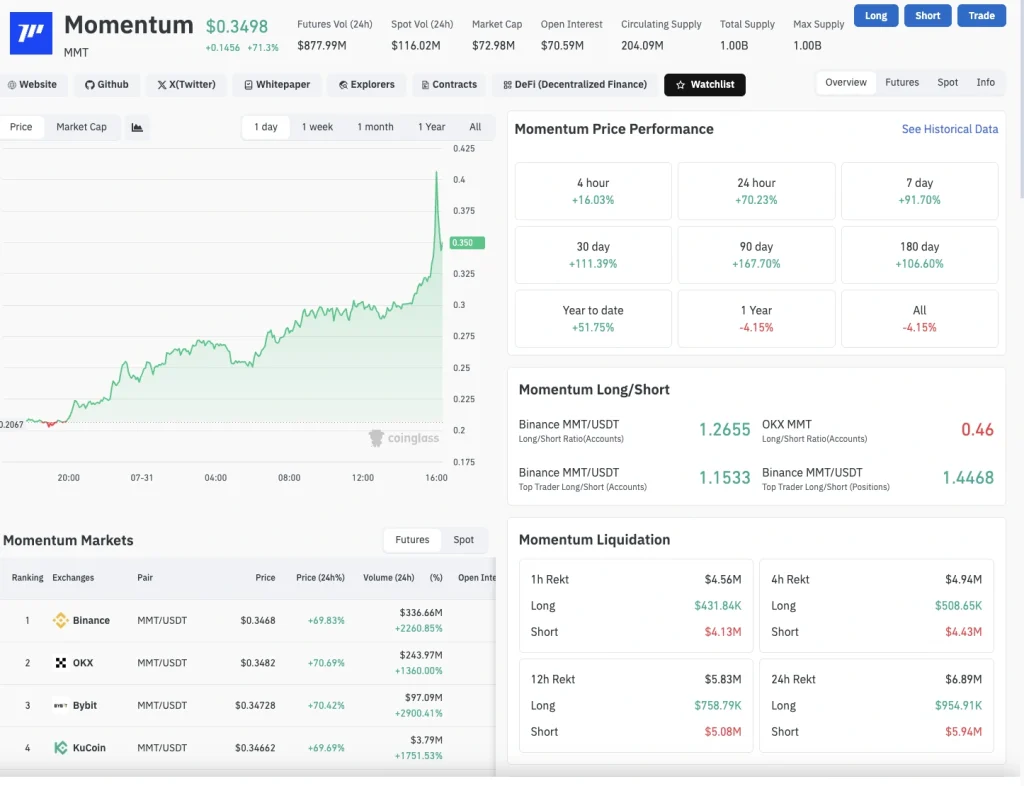Screen dimensions: 1024x786
Task: Switch to the Overview tab
Action: click(x=846, y=83)
